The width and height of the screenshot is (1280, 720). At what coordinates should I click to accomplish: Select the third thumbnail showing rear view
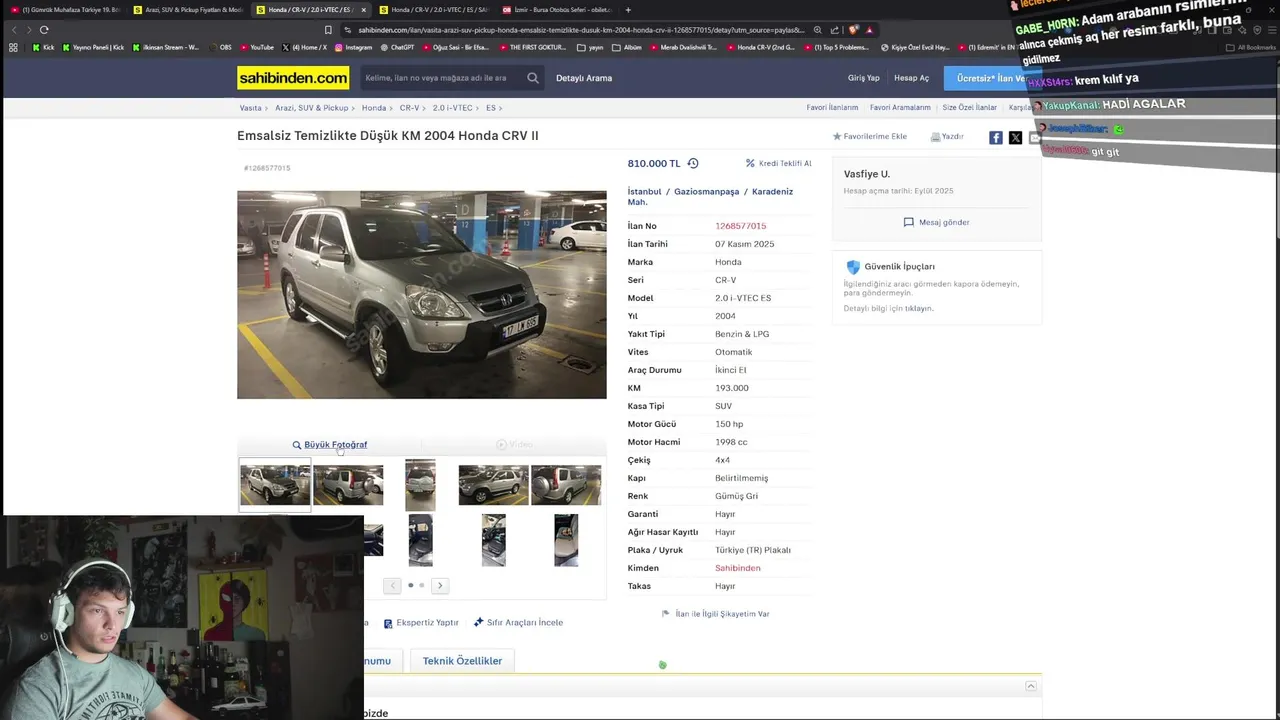(x=420, y=485)
